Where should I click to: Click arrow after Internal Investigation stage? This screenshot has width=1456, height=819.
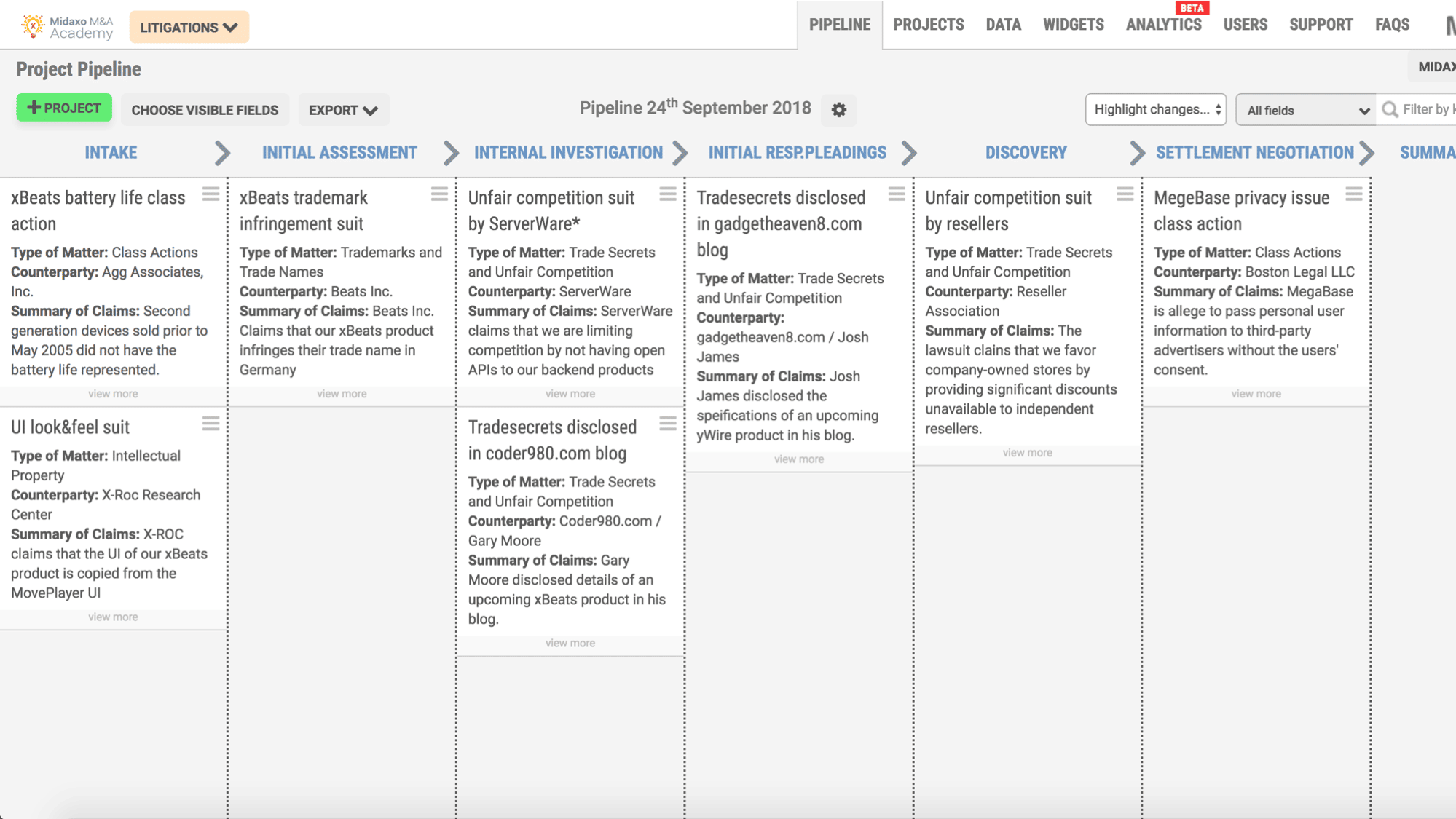(680, 153)
